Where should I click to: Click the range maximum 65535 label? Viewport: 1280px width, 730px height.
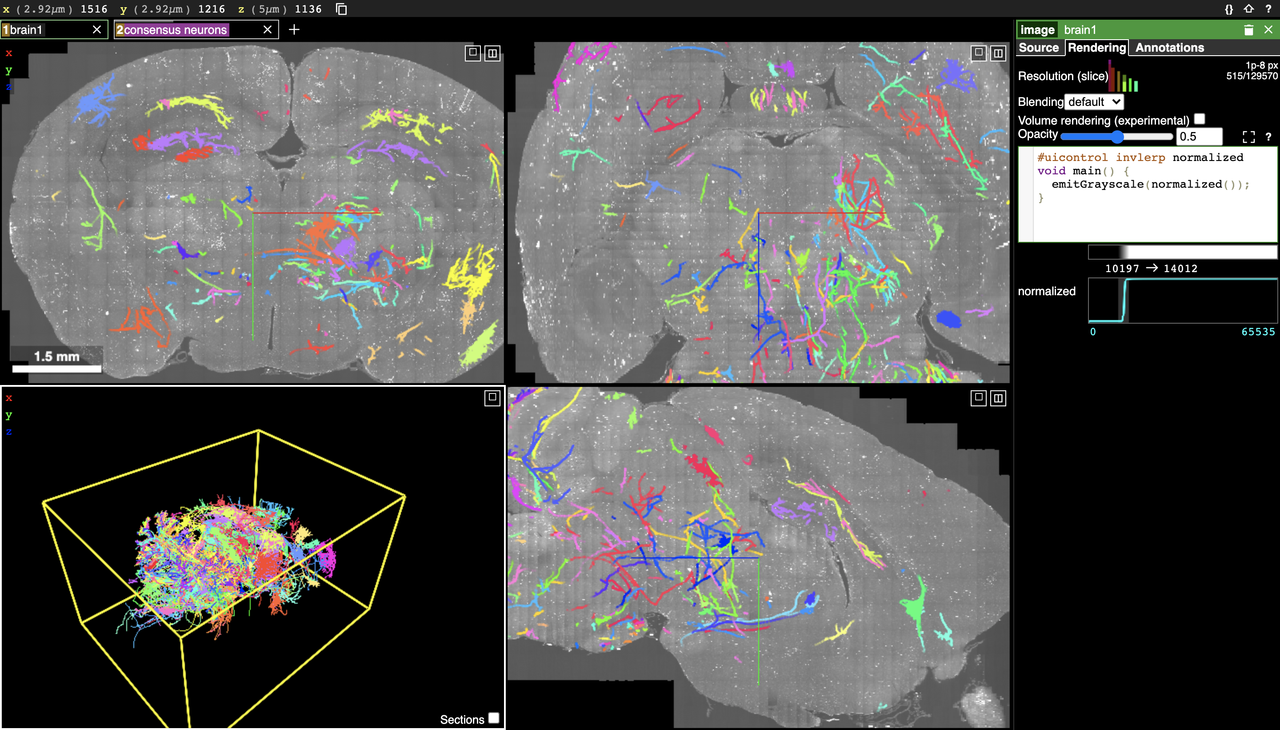point(1257,331)
